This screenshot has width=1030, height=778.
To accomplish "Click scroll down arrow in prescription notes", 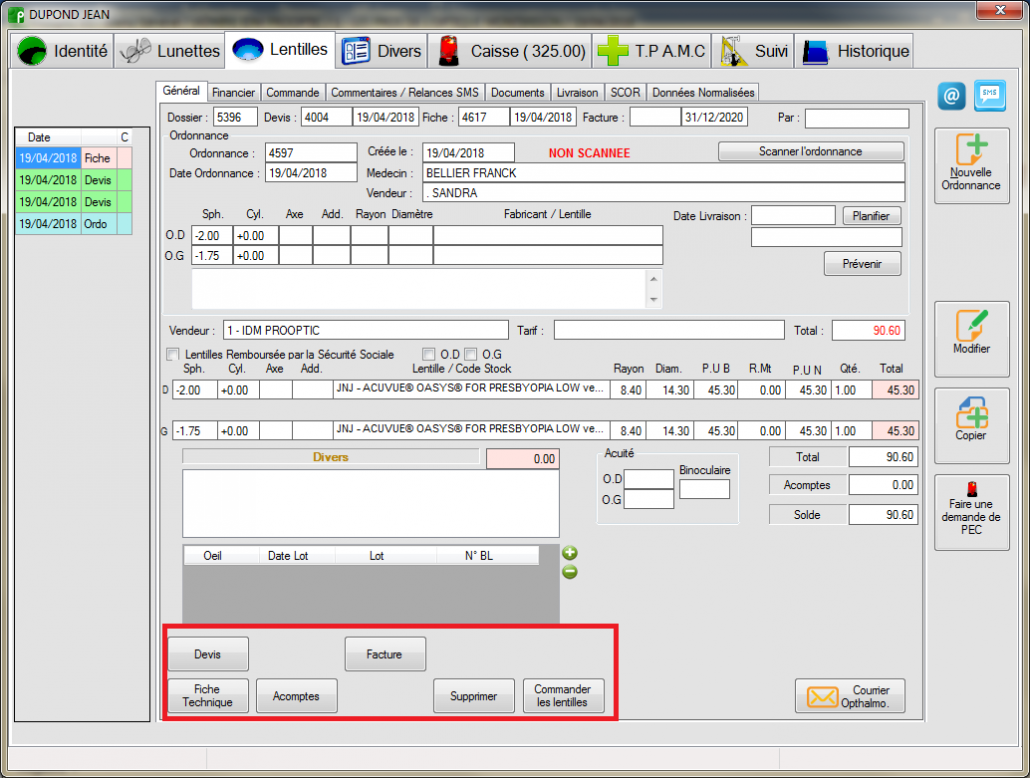I will pyautogui.click(x=654, y=300).
